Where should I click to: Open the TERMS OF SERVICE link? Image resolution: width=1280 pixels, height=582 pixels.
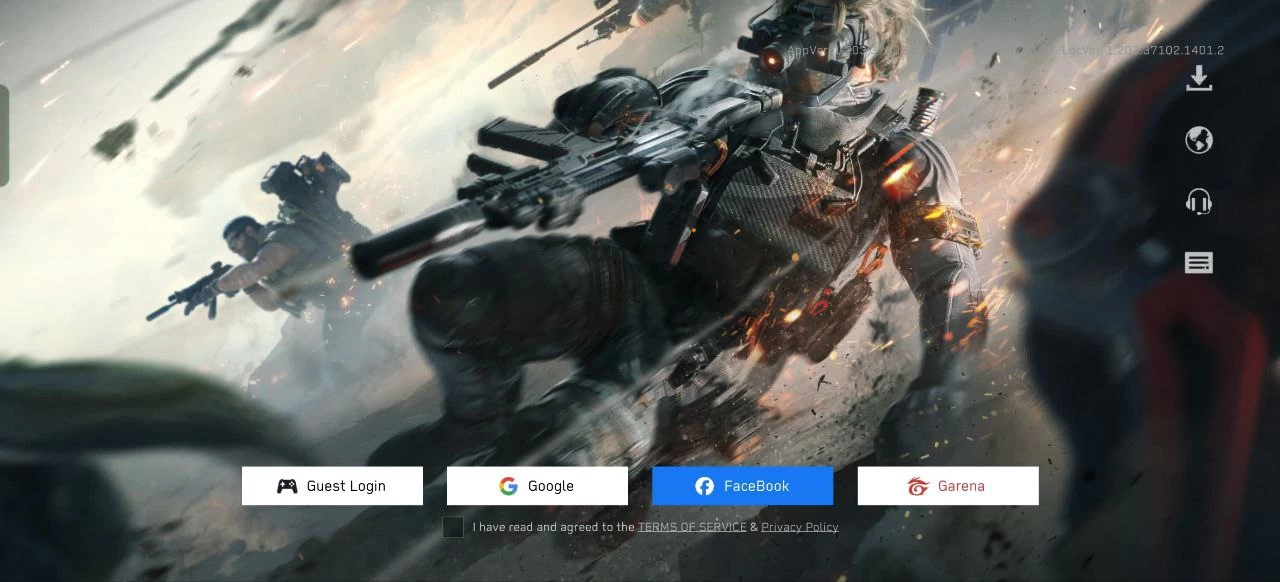pyautogui.click(x=692, y=527)
